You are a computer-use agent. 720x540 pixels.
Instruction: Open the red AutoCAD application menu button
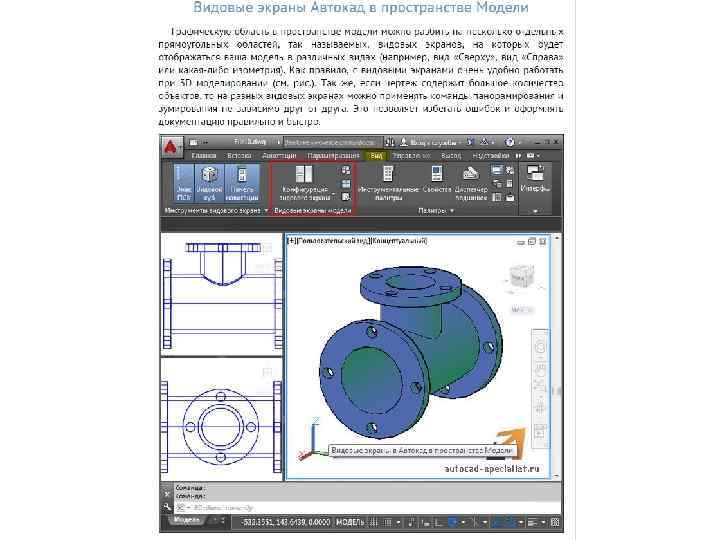171,147
